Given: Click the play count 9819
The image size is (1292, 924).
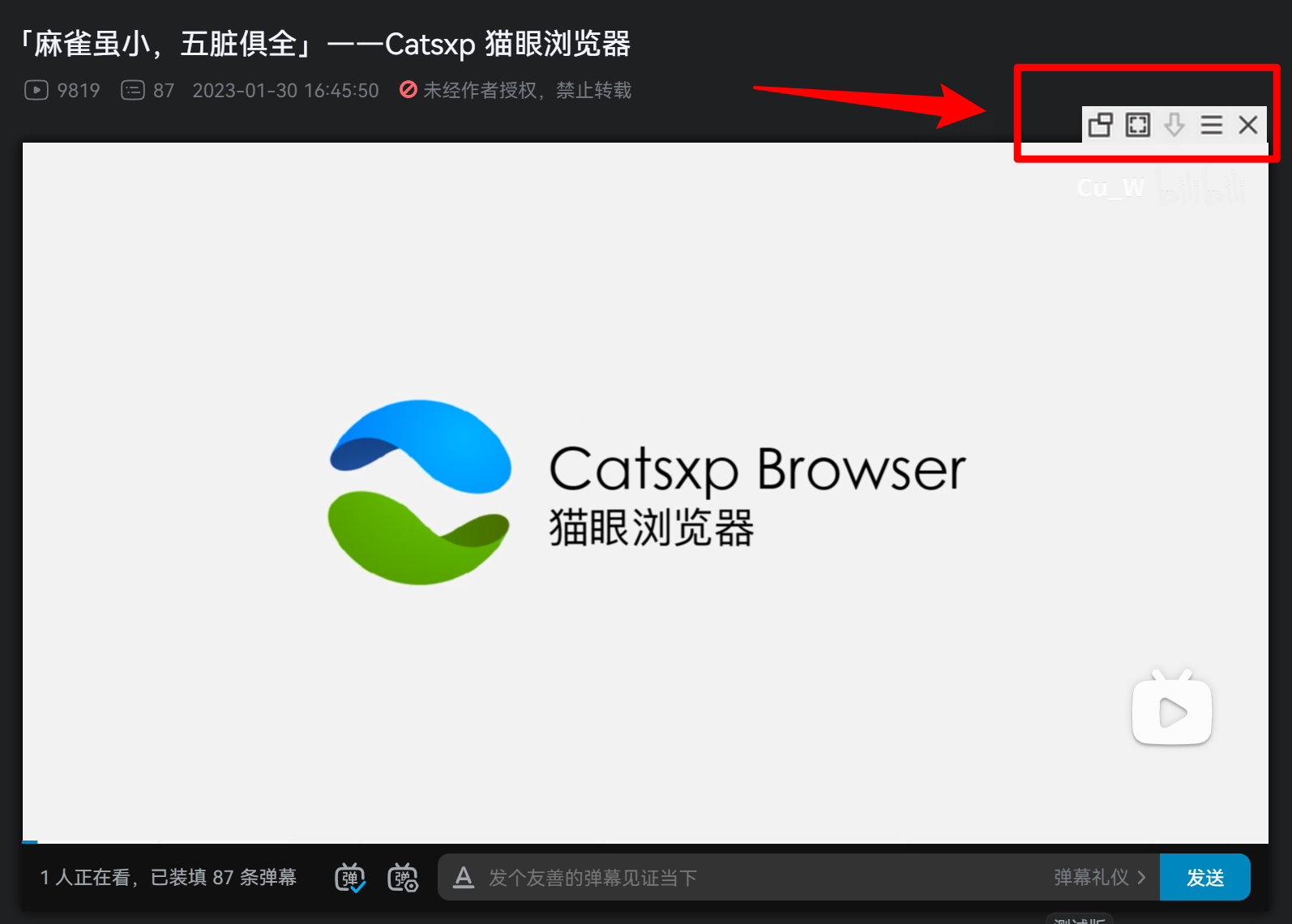Looking at the screenshot, I should (x=62, y=90).
